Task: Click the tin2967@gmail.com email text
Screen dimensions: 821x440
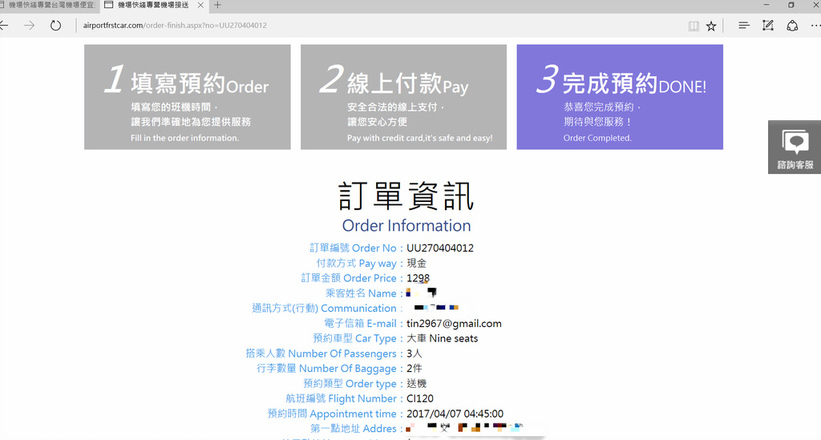Action: click(454, 323)
